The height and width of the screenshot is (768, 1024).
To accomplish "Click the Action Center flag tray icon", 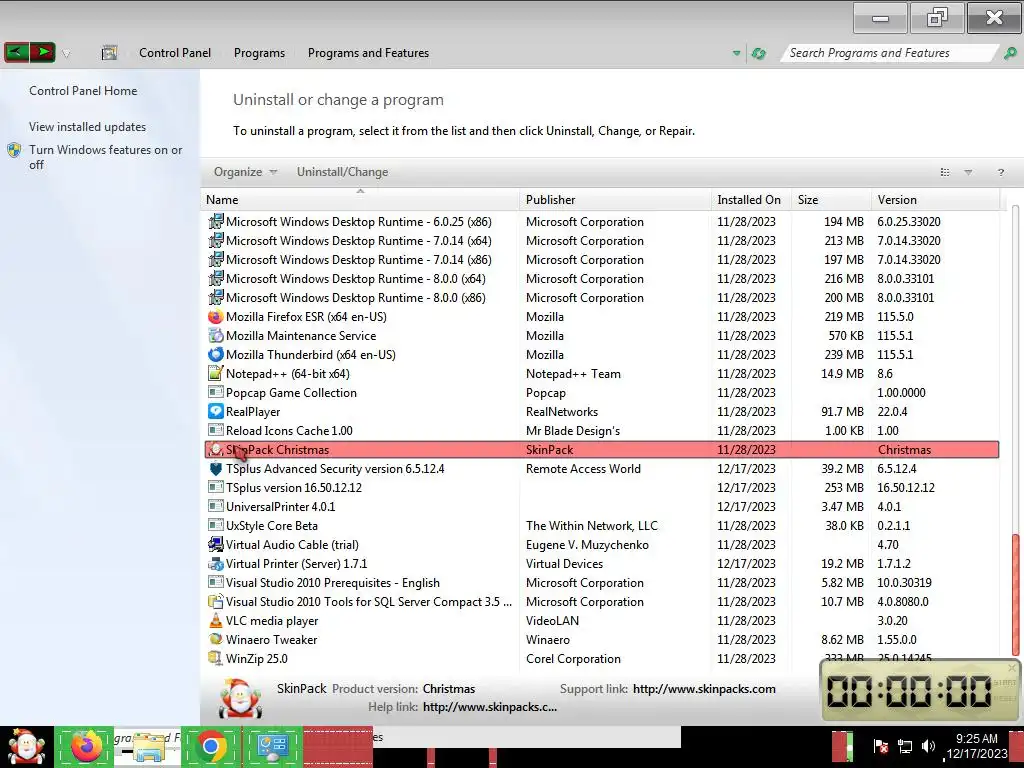I will pos(880,746).
